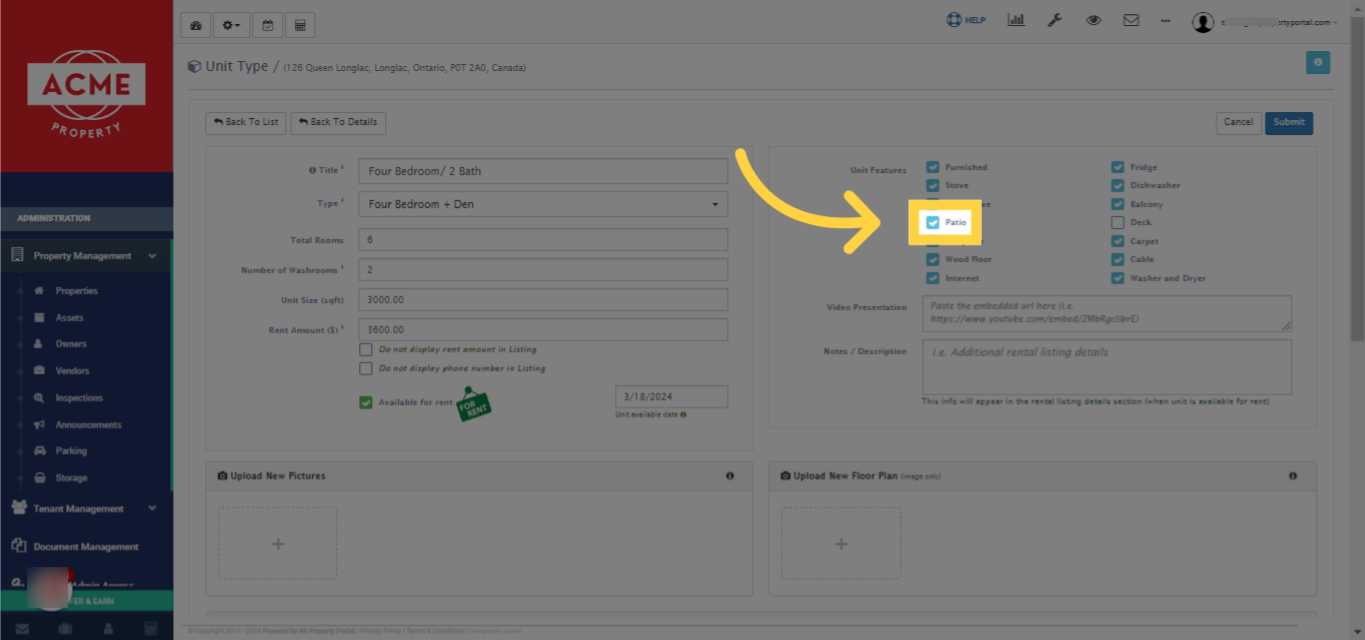Click the info icon in Upload New Pictures header

tap(730, 476)
